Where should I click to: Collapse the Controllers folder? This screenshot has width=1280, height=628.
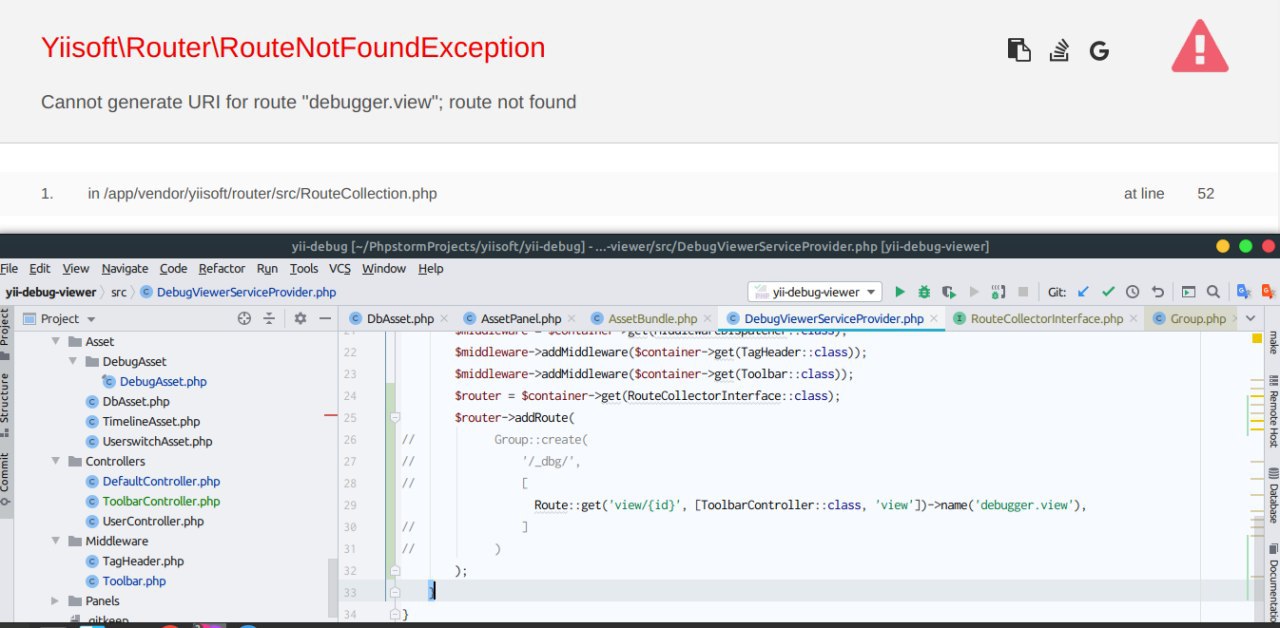56,461
